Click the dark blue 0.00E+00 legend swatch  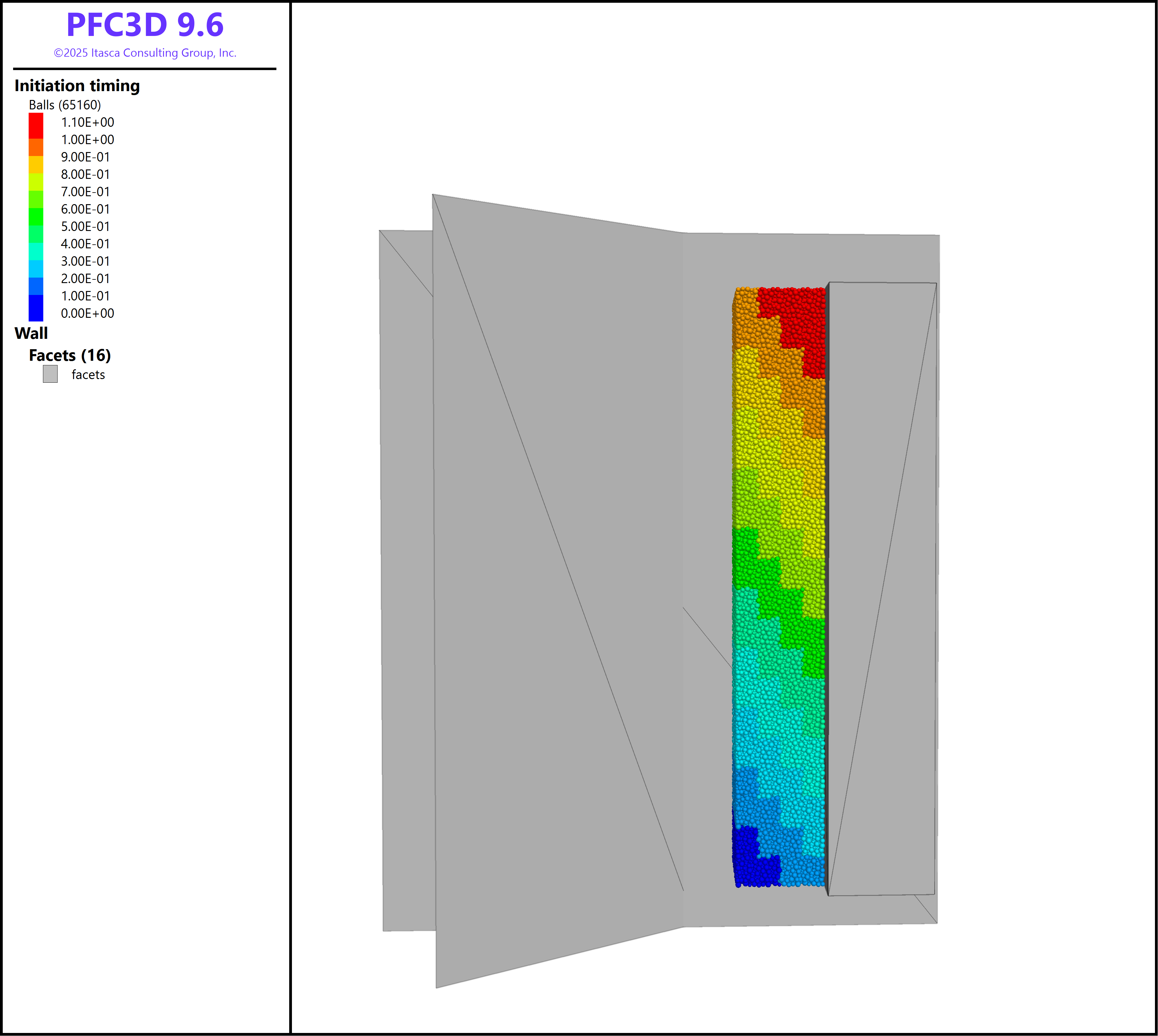pyautogui.click(x=36, y=308)
